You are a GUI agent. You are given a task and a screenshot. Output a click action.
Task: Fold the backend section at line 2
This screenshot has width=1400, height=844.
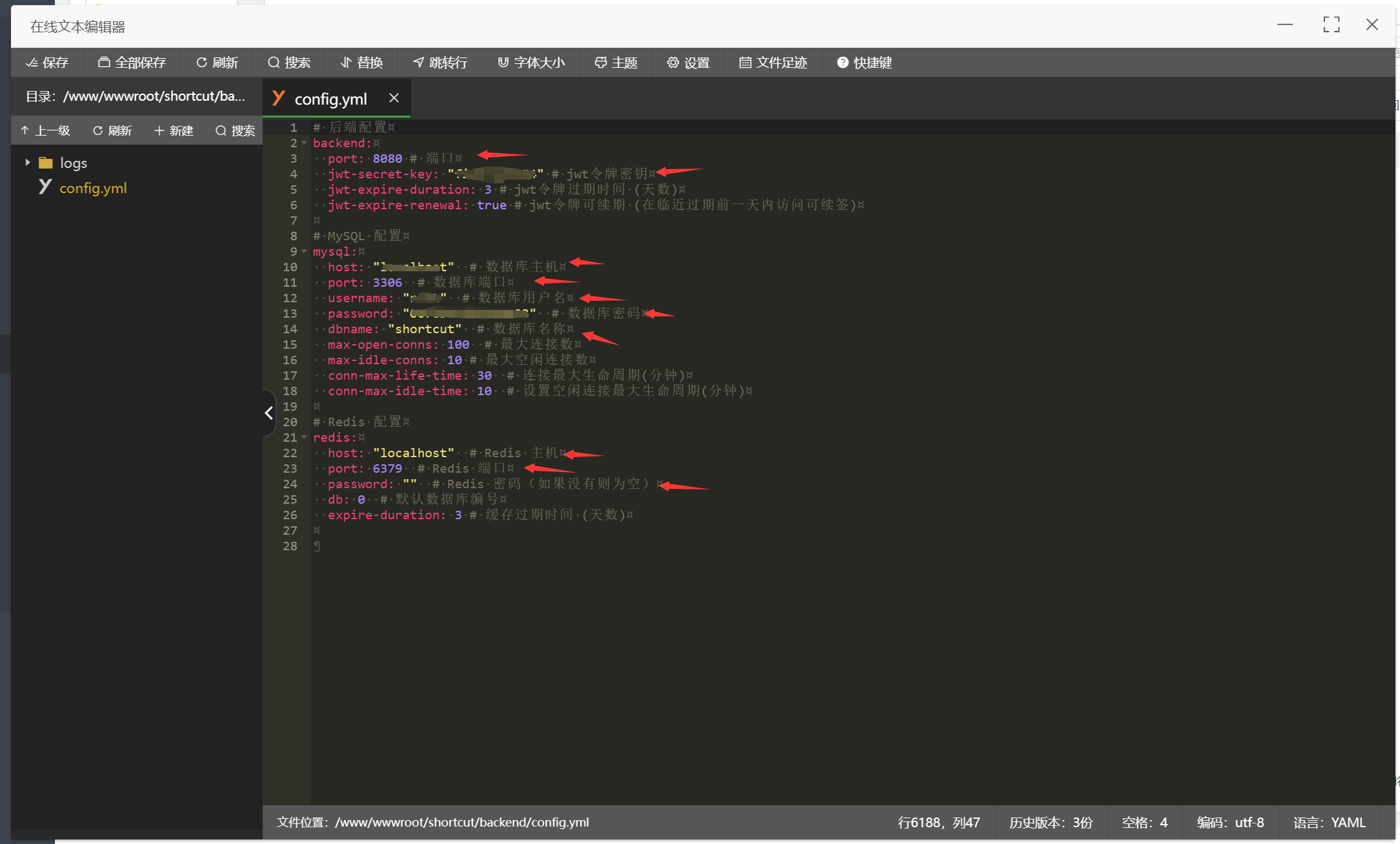pyautogui.click(x=304, y=143)
